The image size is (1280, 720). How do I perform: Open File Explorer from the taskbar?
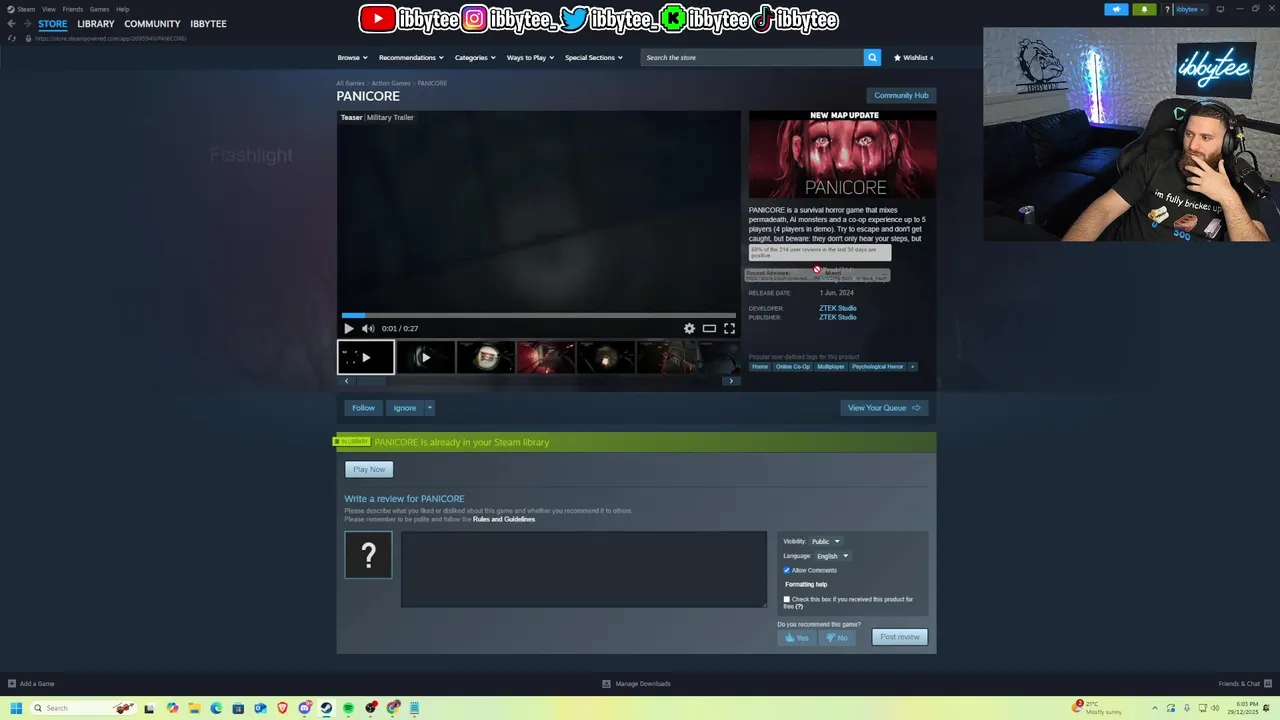click(194, 708)
